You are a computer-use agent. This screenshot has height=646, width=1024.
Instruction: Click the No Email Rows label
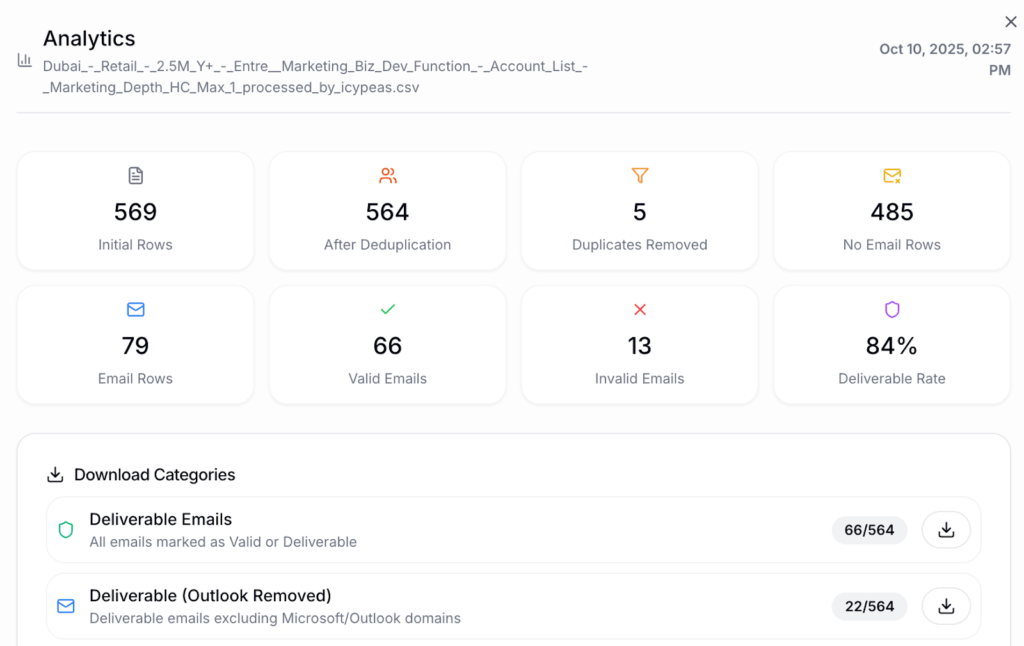pyautogui.click(x=892, y=245)
